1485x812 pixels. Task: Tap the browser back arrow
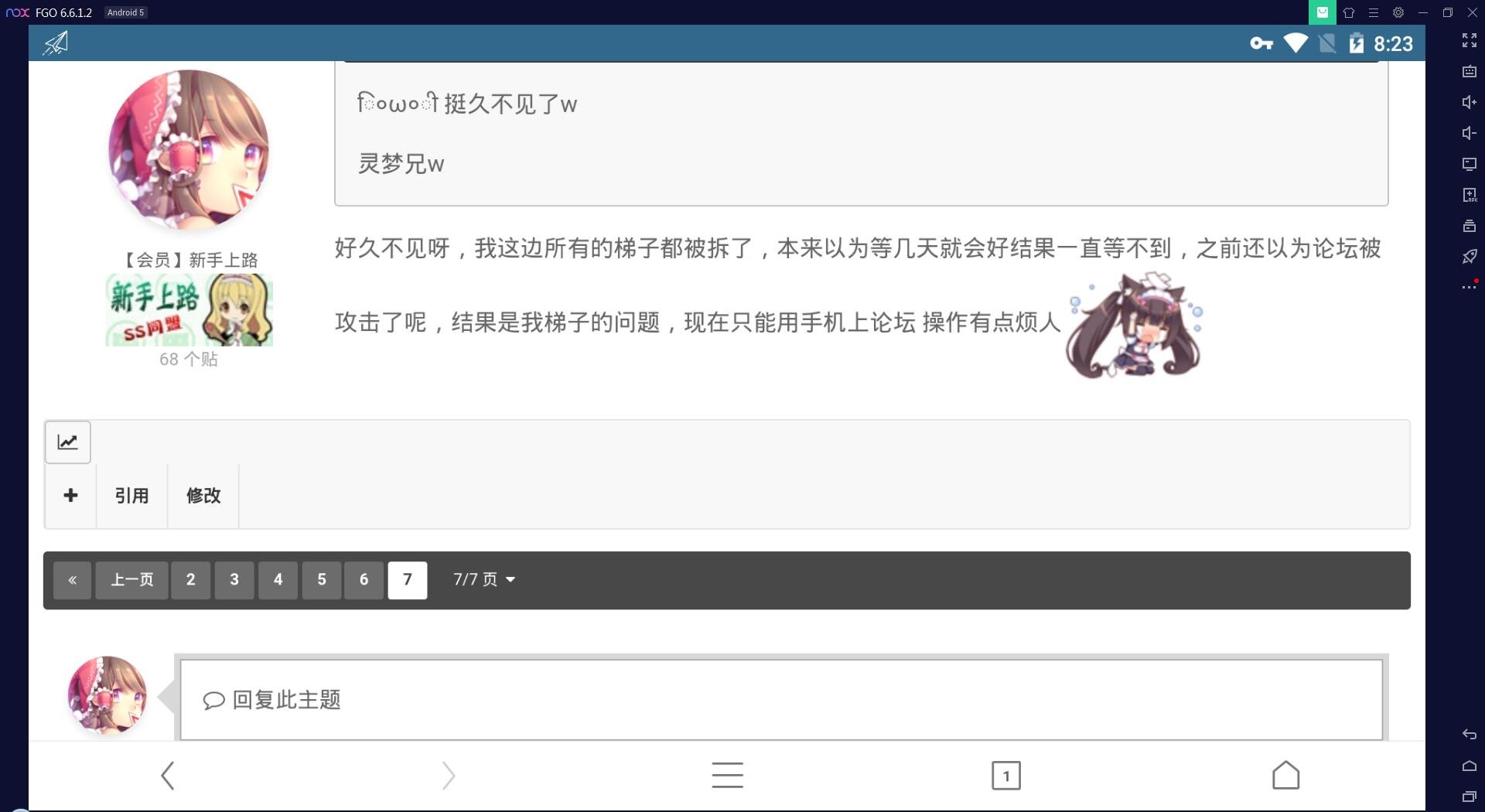[x=167, y=776]
